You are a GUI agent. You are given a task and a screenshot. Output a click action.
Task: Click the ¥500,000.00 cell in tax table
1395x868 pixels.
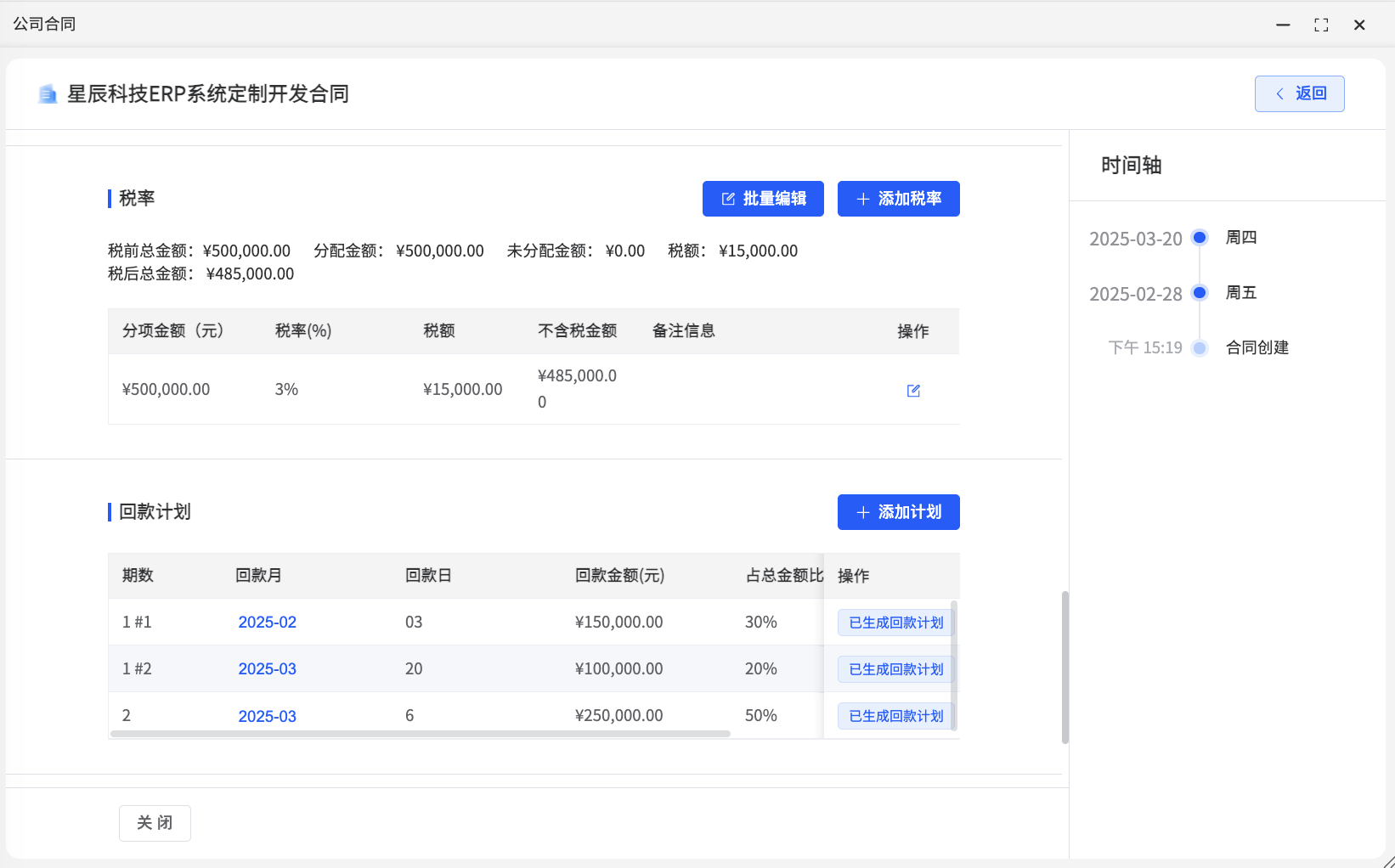coord(167,390)
